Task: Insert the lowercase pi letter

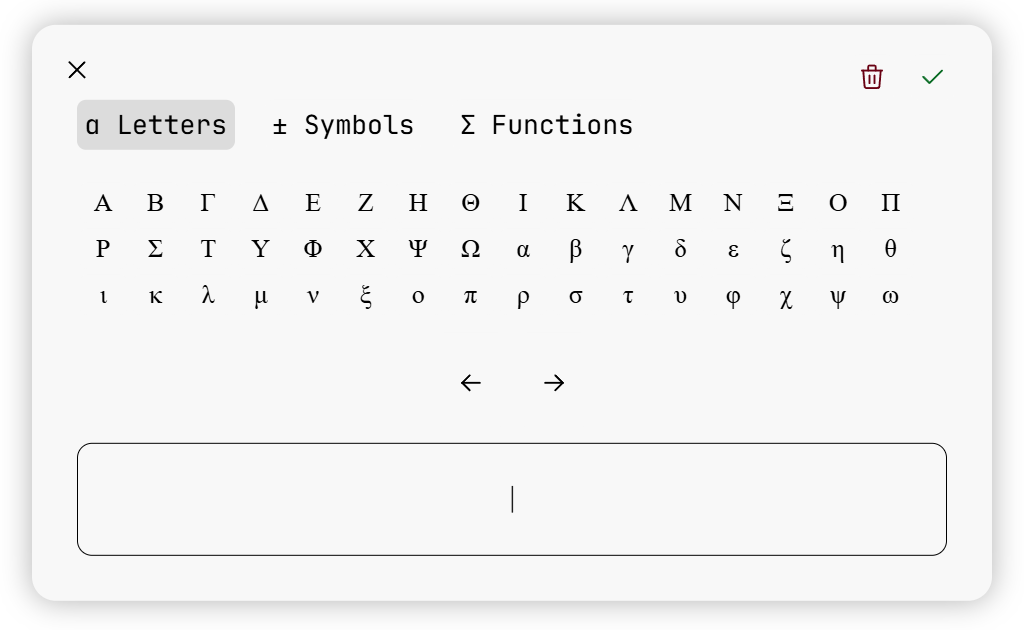Action: [x=470, y=297]
